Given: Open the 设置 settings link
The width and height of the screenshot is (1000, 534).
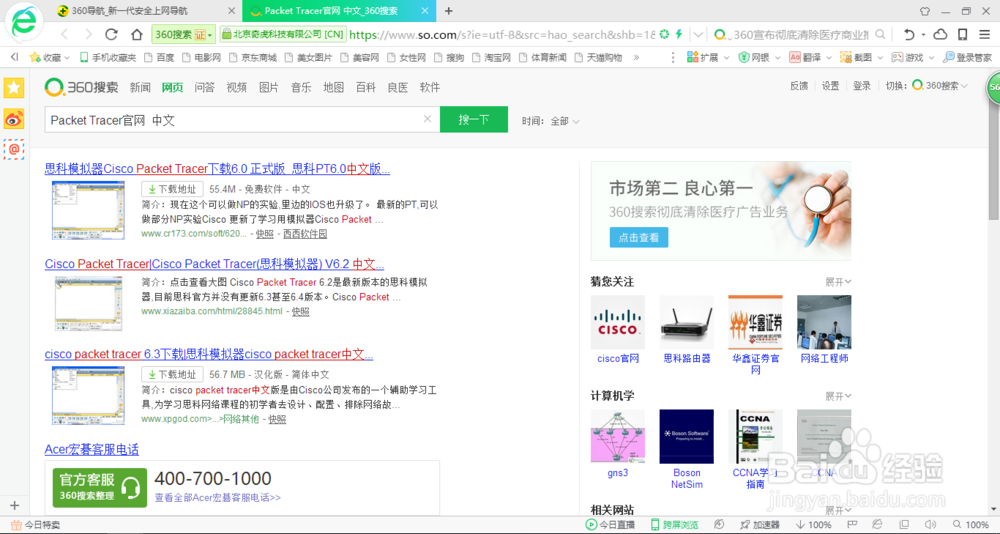Looking at the screenshot, I should point(830,85).
